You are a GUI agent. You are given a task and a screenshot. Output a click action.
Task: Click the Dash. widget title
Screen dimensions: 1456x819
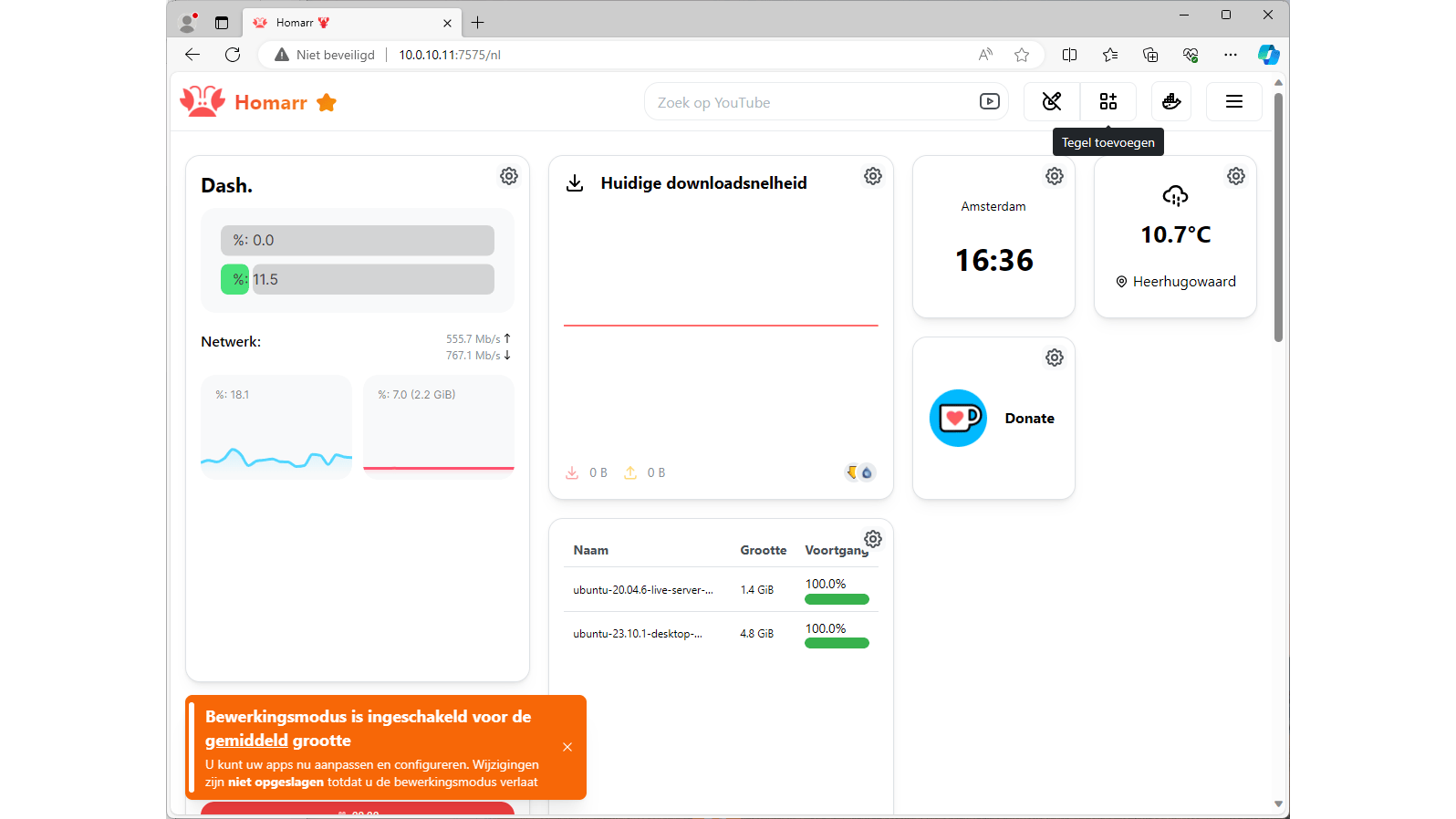tap(227, 185)
